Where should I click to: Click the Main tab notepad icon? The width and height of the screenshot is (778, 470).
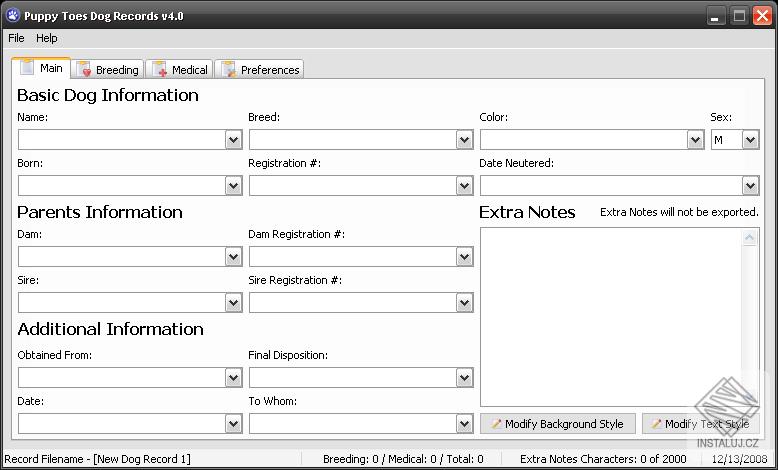[27, 67]
